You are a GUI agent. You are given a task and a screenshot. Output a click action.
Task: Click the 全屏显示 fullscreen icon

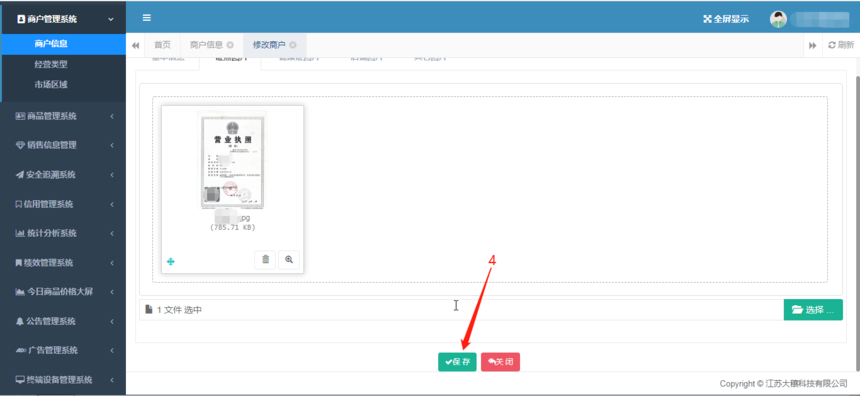[707, 19]
